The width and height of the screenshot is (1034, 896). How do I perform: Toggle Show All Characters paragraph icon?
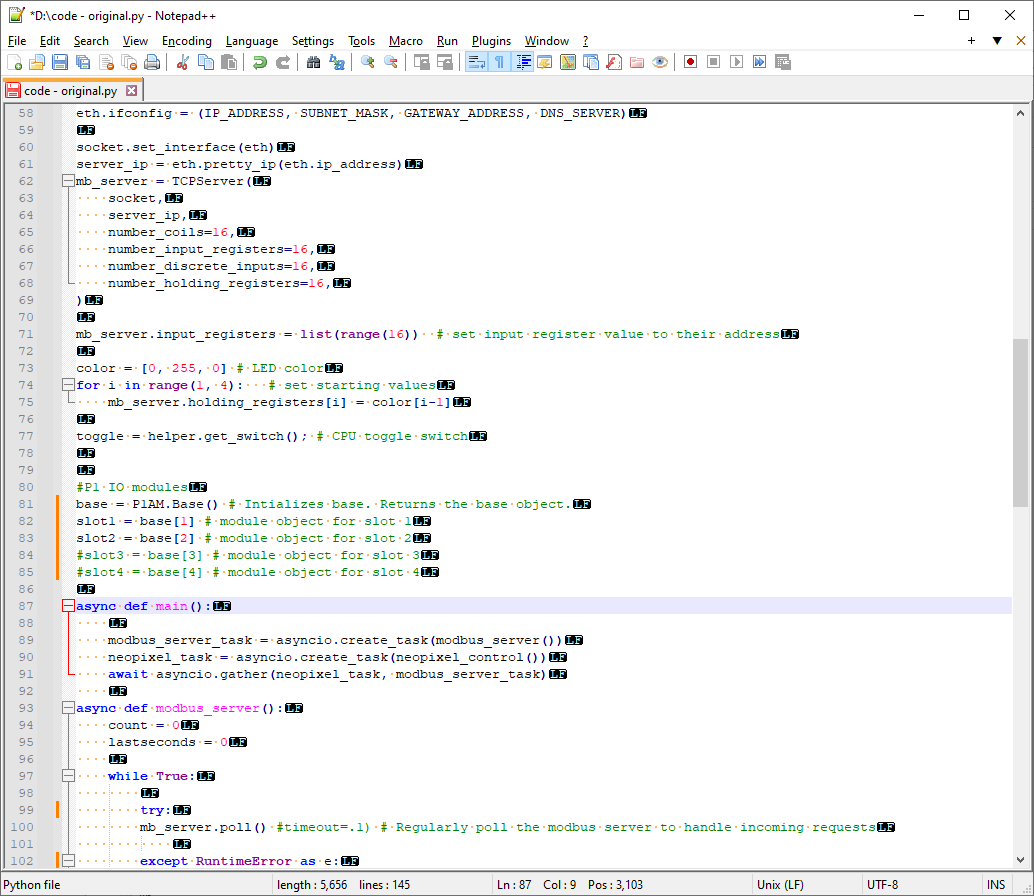coord(498,62)
